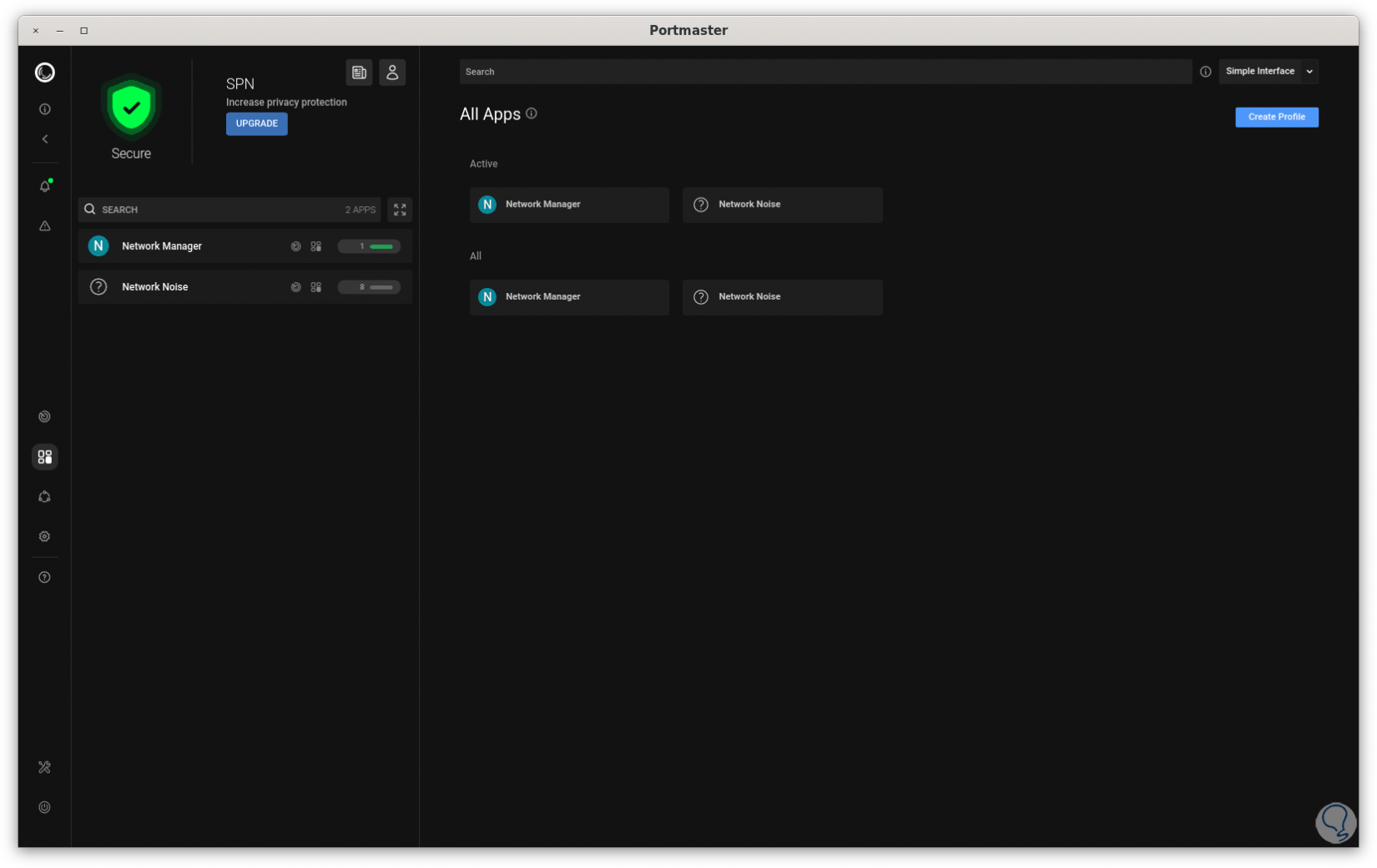This screenshot has height=868, width=1377.
Task: Click the "2 APPS" count label
Action: click(361, 210)
